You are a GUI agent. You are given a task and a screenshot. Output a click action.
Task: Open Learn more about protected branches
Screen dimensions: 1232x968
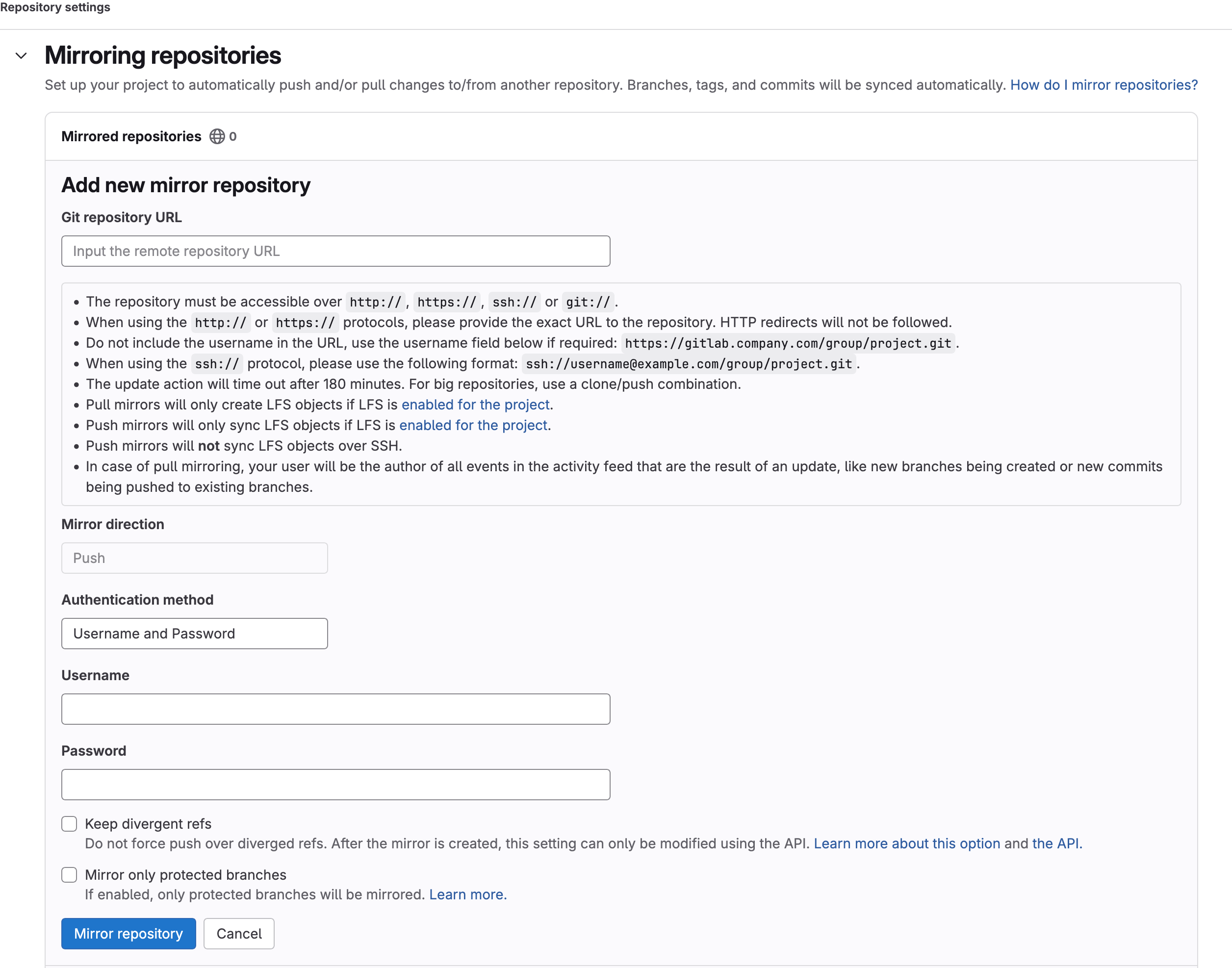467,894
